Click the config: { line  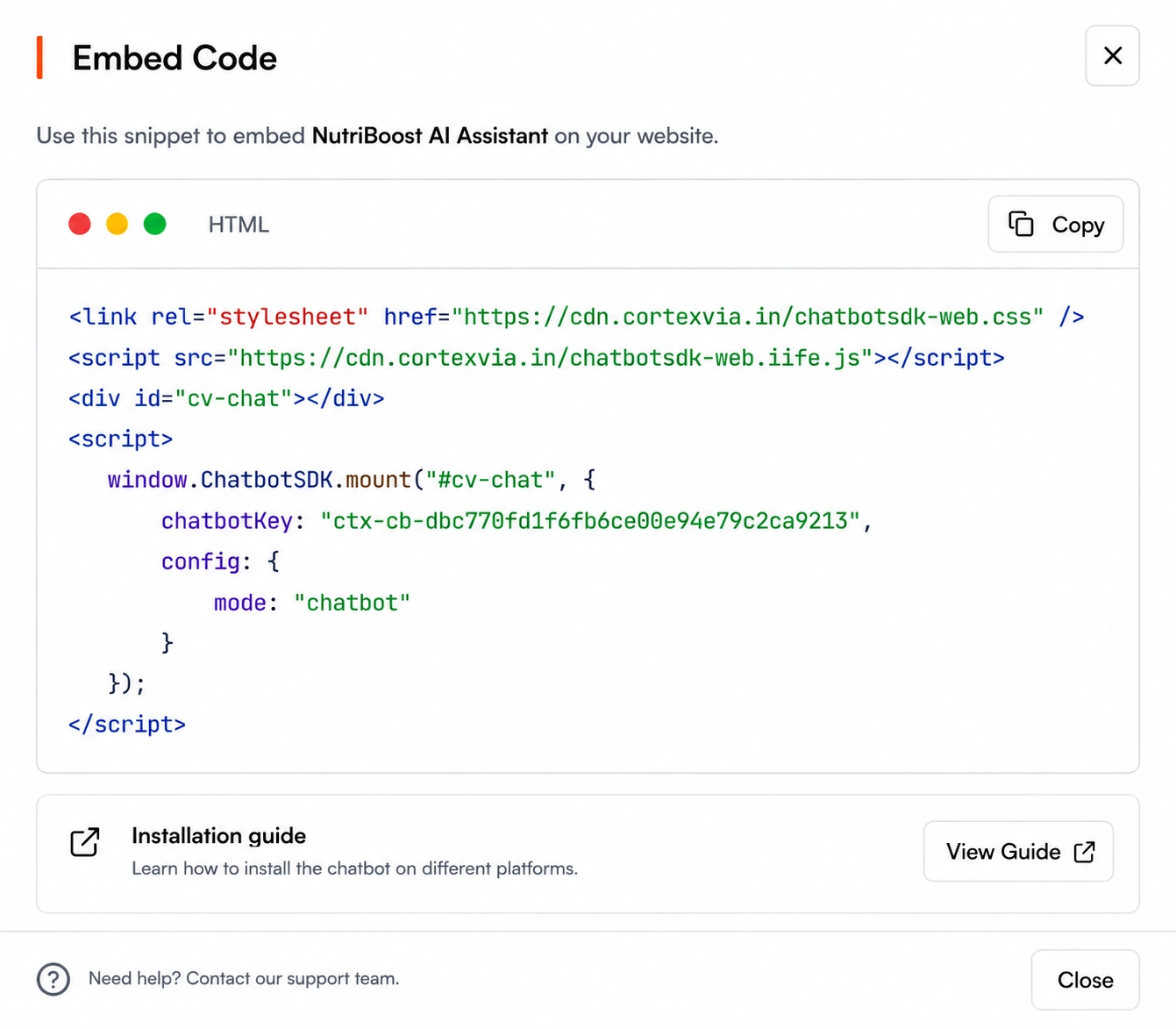(220, 561)
